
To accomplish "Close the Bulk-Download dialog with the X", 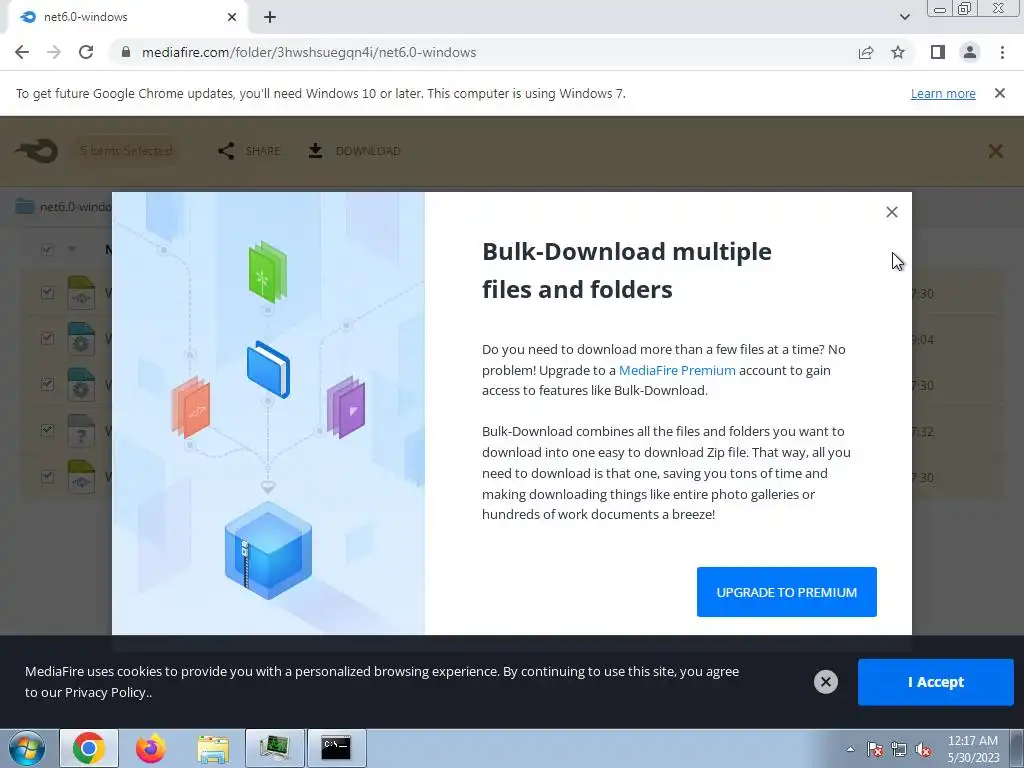I will (891, 212).
